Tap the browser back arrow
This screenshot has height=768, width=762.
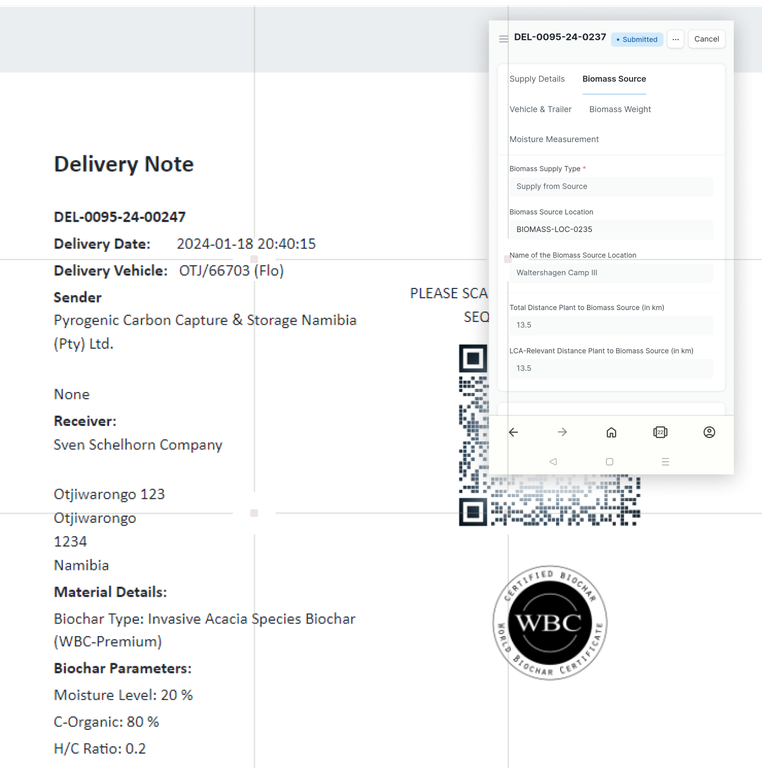[x=513, y=432]
